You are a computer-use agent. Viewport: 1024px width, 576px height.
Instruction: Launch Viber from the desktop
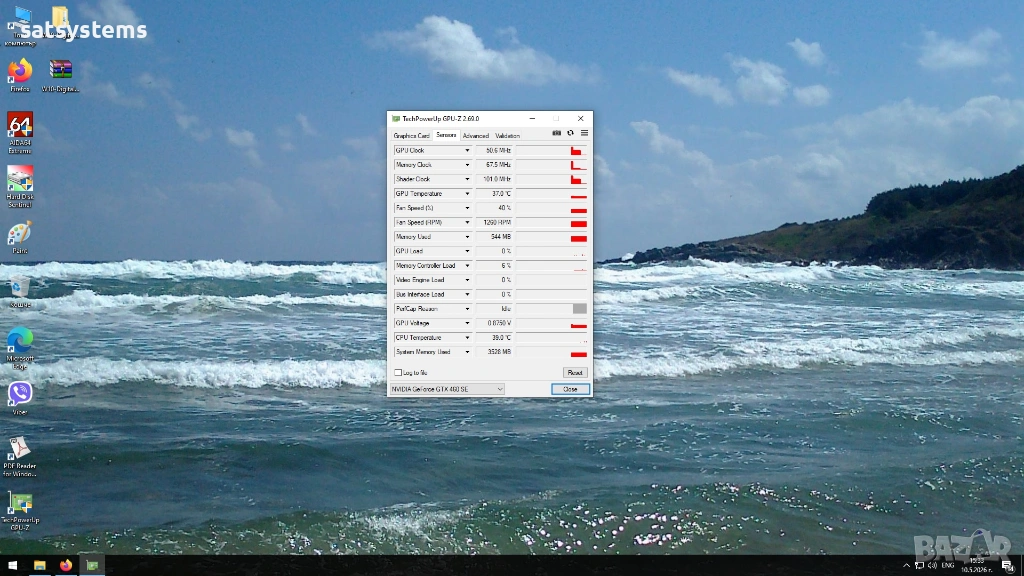pos(20,398)
